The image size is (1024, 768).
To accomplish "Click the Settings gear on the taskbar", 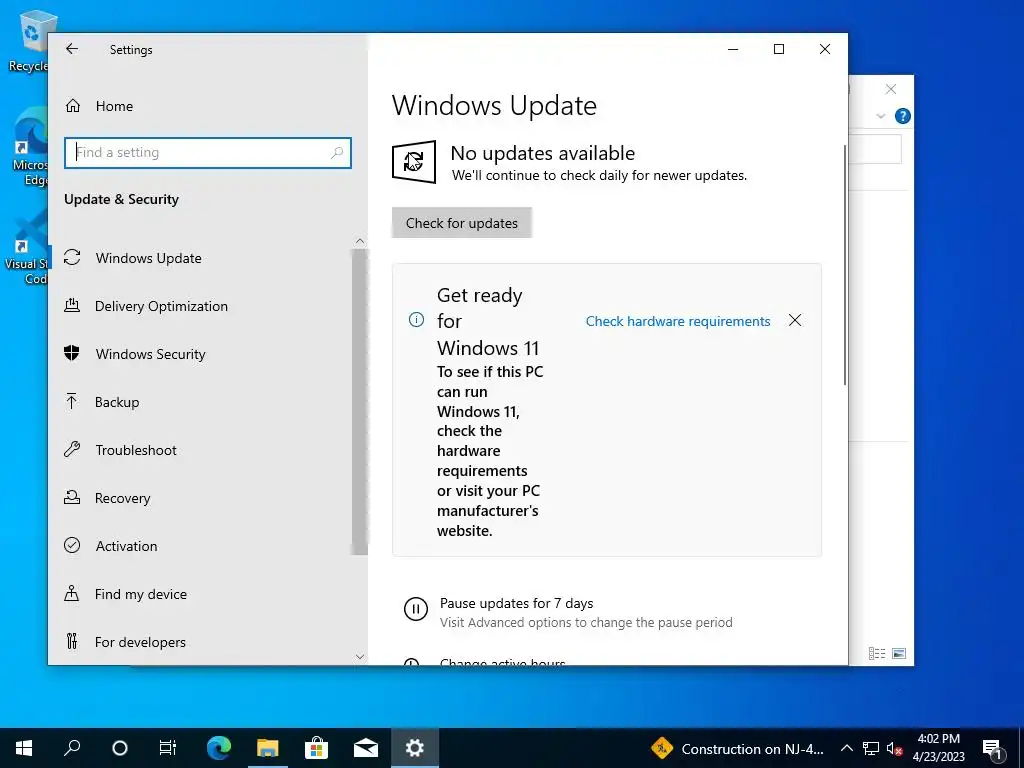I will click(x=415, y=748).
